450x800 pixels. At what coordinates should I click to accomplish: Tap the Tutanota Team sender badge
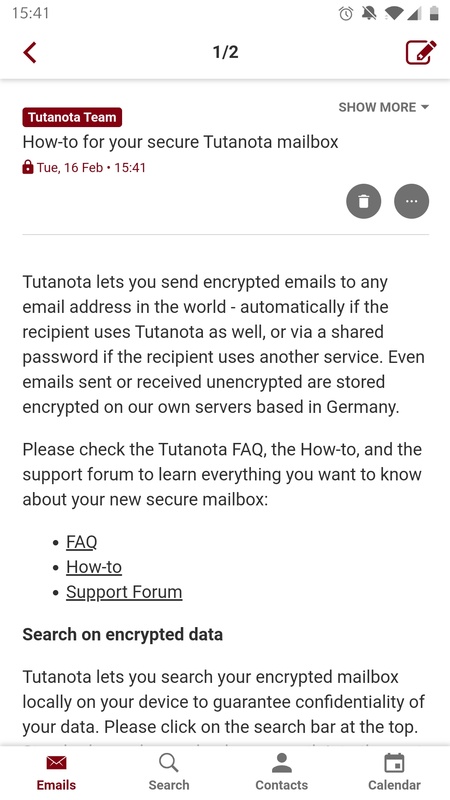click(x=72, y=117)
